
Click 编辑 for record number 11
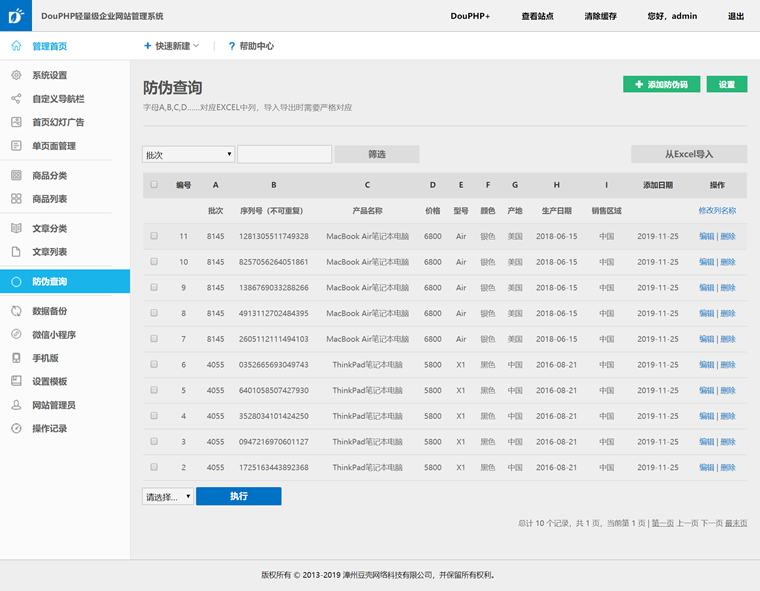pos(706,236)
